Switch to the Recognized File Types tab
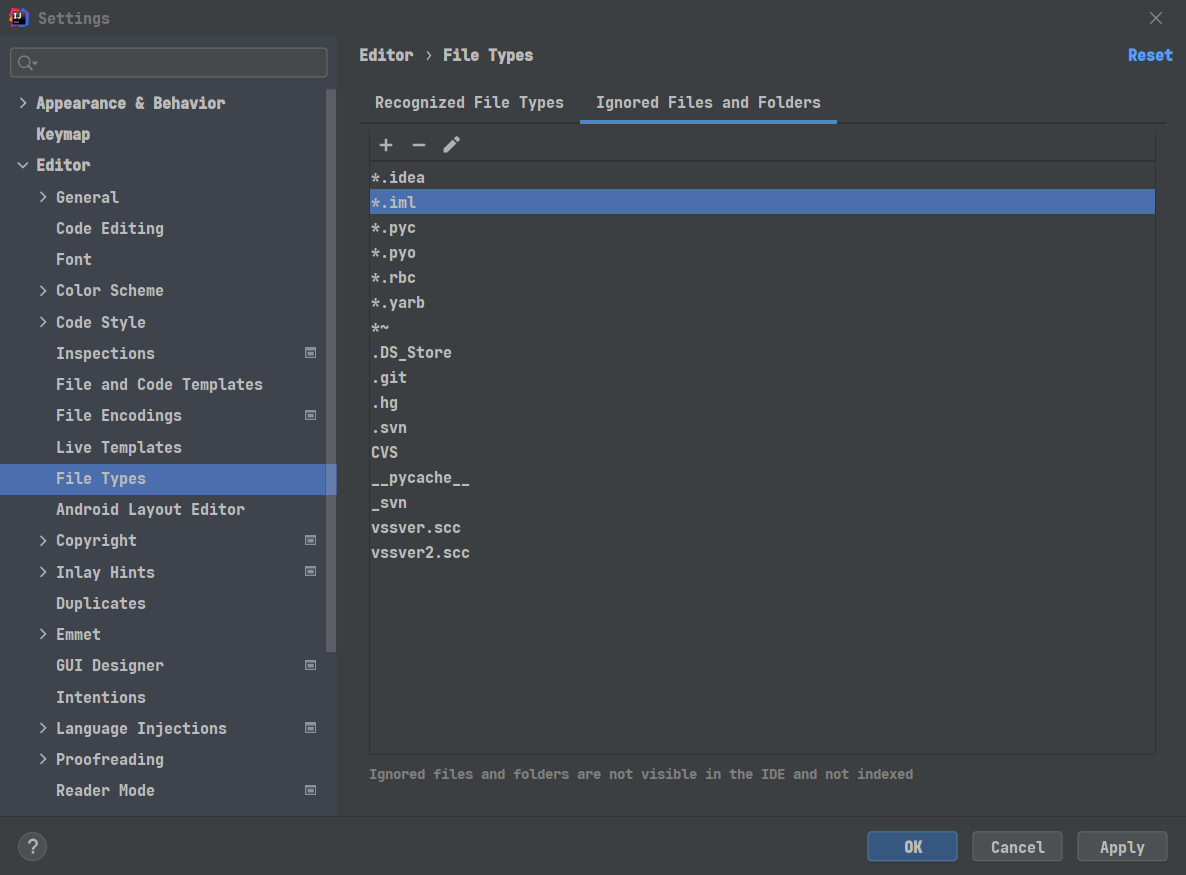 pos(469,103)
